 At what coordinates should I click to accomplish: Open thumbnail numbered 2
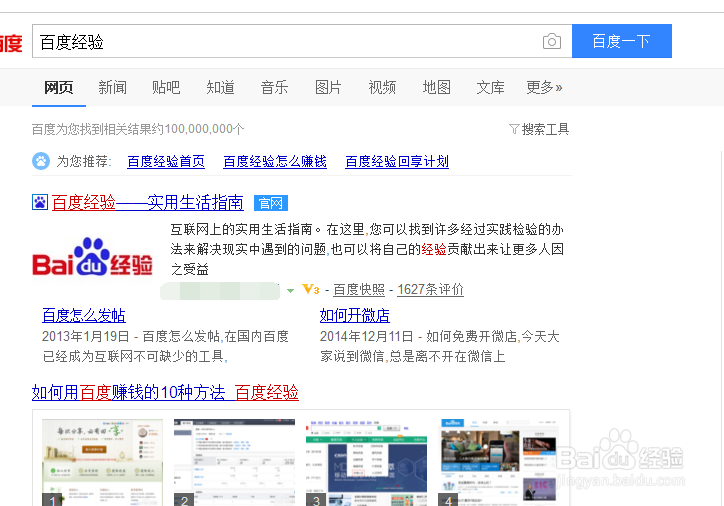(x=234, y=463)
